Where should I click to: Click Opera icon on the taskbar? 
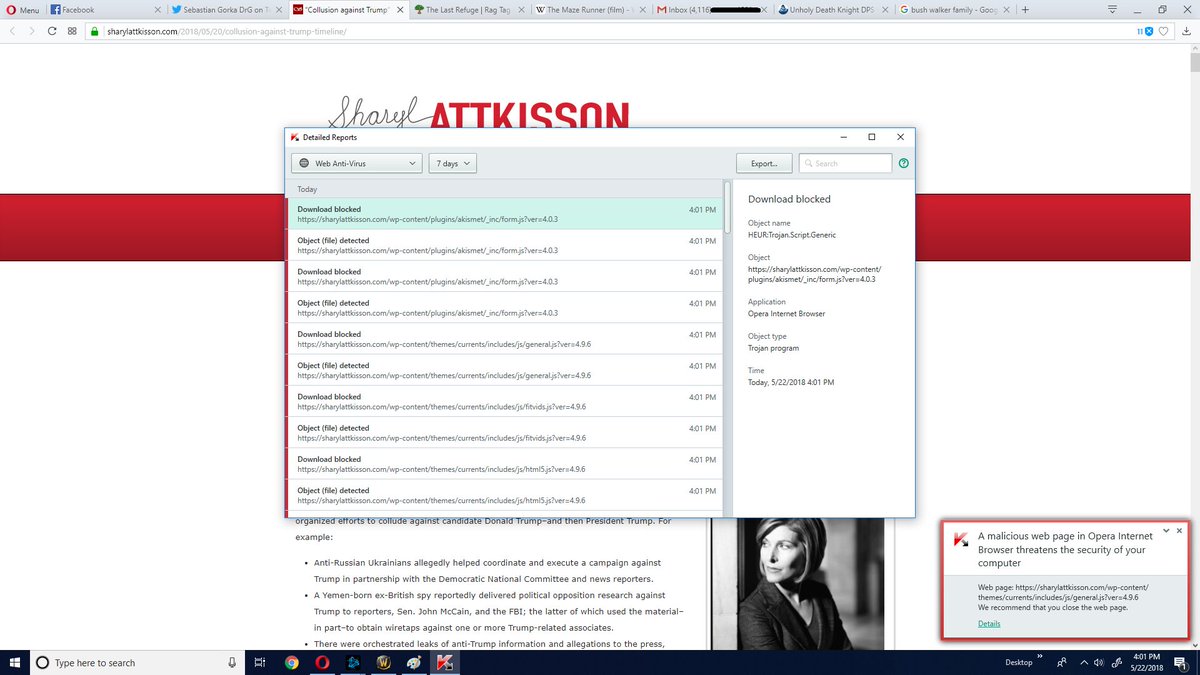[323, 662]
